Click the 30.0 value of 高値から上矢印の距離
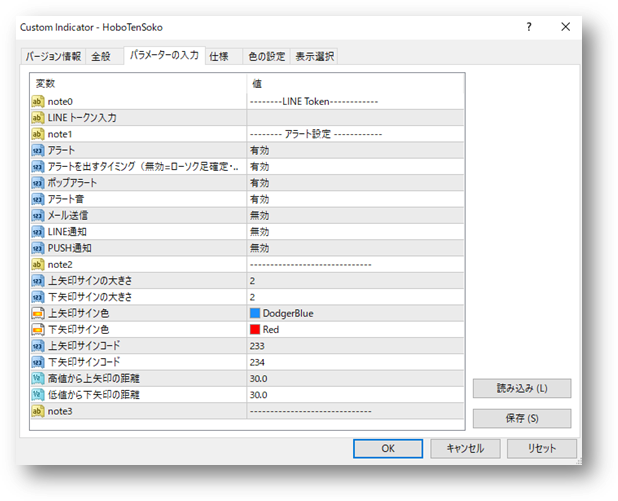The width and height of the screenshot is (618, 501). (355, 379)
